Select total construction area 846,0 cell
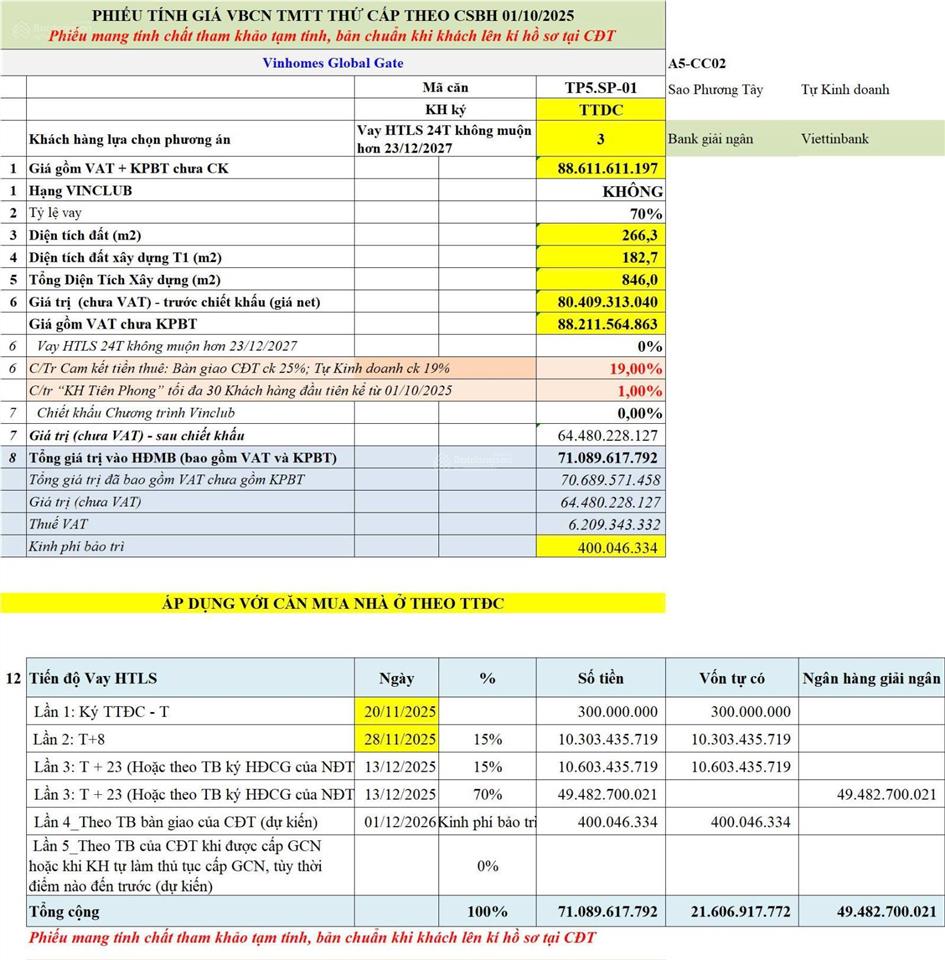Image resolution: width=945 pixels, height=960 pixels. 600,279
